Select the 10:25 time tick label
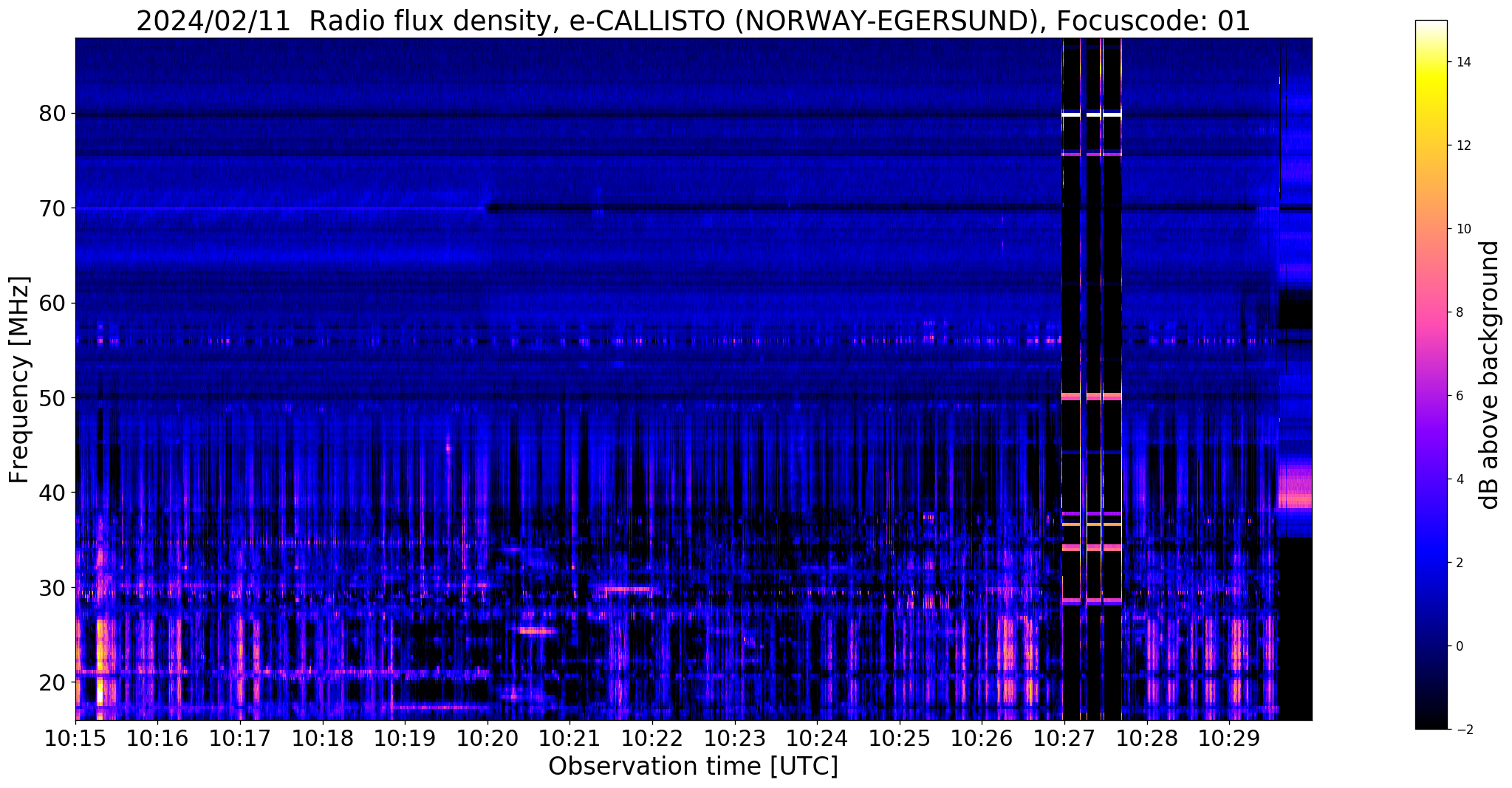The width and height of the screenshot is (1512, 788). click(900, 738)
